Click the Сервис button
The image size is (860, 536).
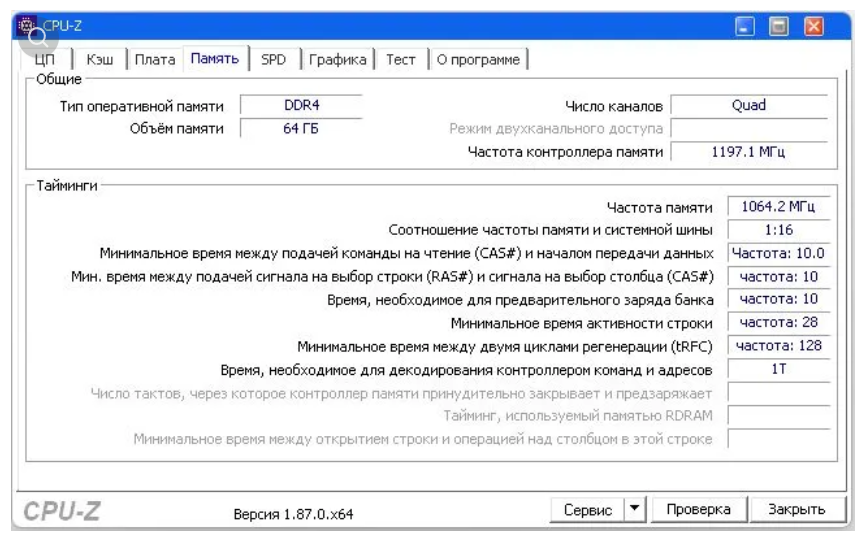(587, 510)
